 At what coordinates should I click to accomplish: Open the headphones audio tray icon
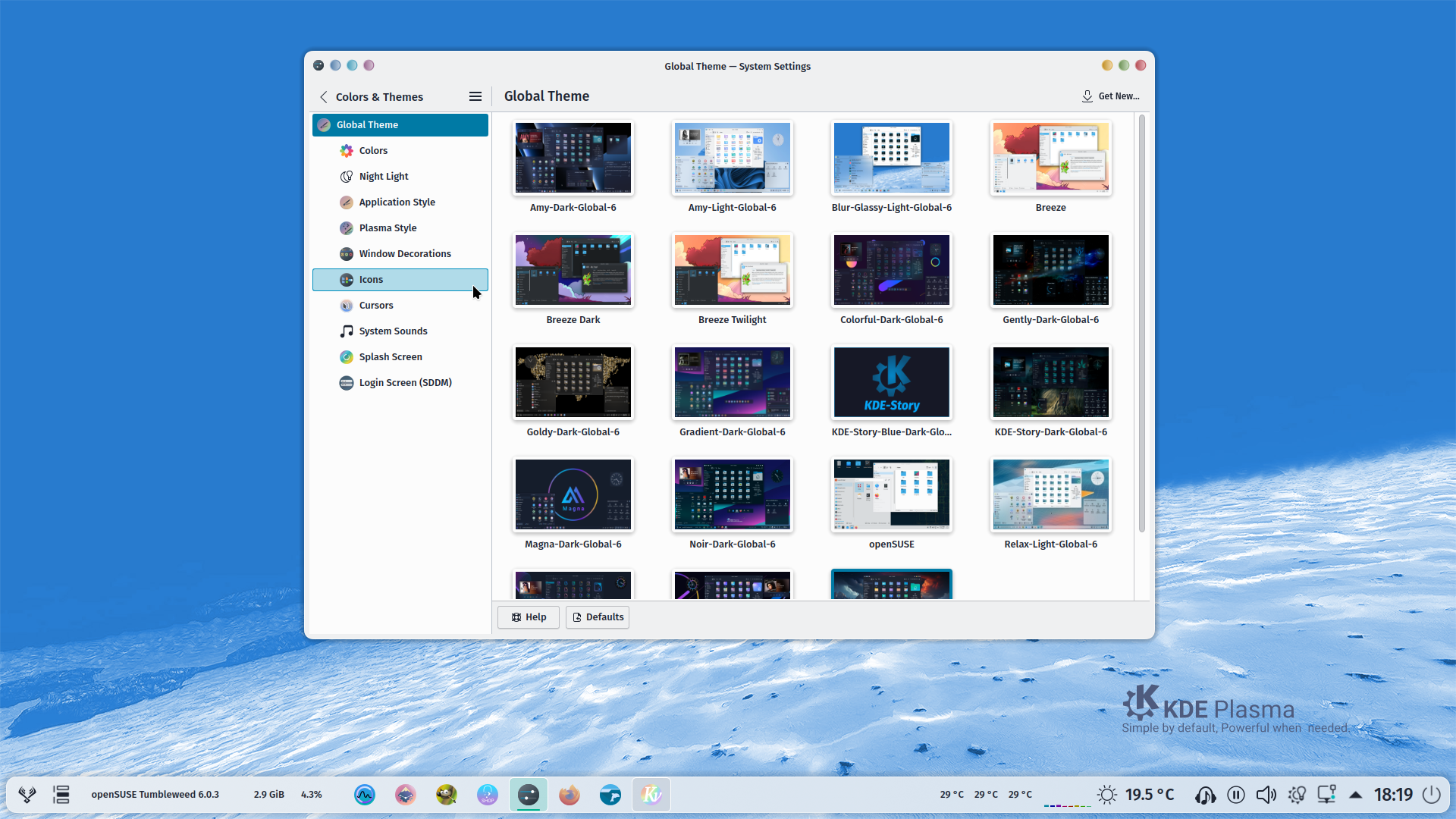point(1205,795)
